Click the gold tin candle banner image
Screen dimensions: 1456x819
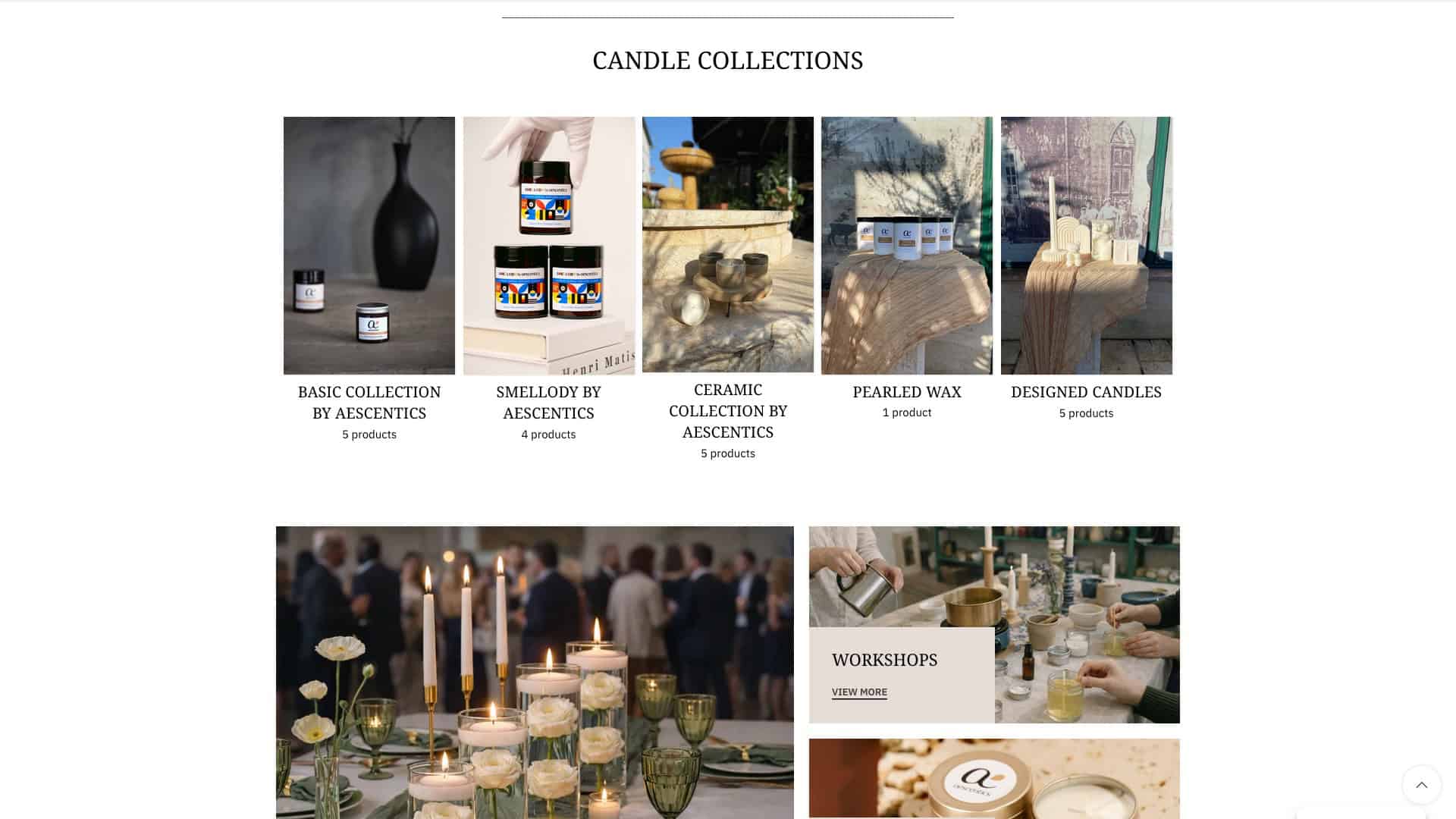(x=994, y=779)
